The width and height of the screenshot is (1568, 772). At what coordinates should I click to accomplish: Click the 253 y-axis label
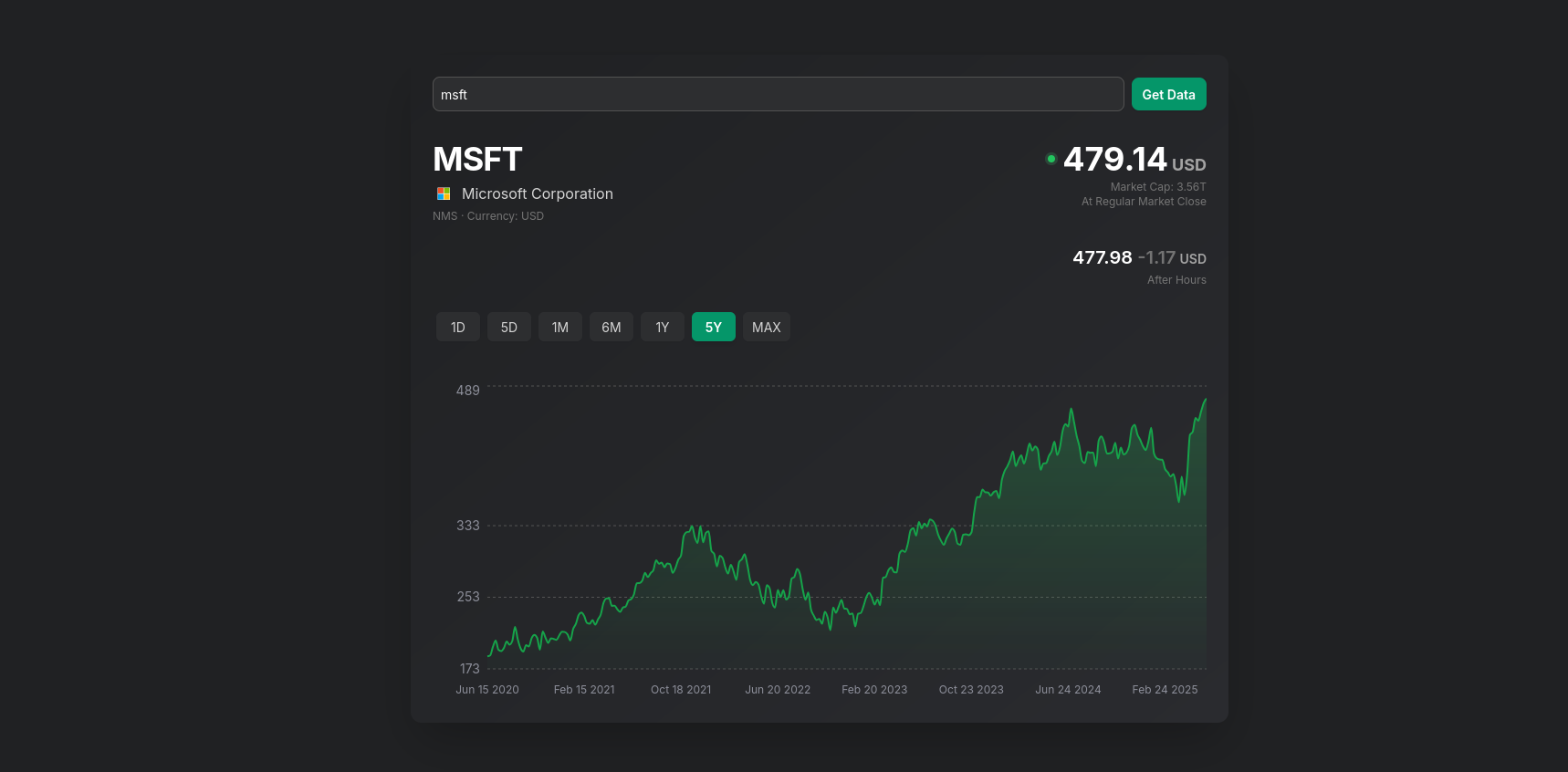pos(468,597)
